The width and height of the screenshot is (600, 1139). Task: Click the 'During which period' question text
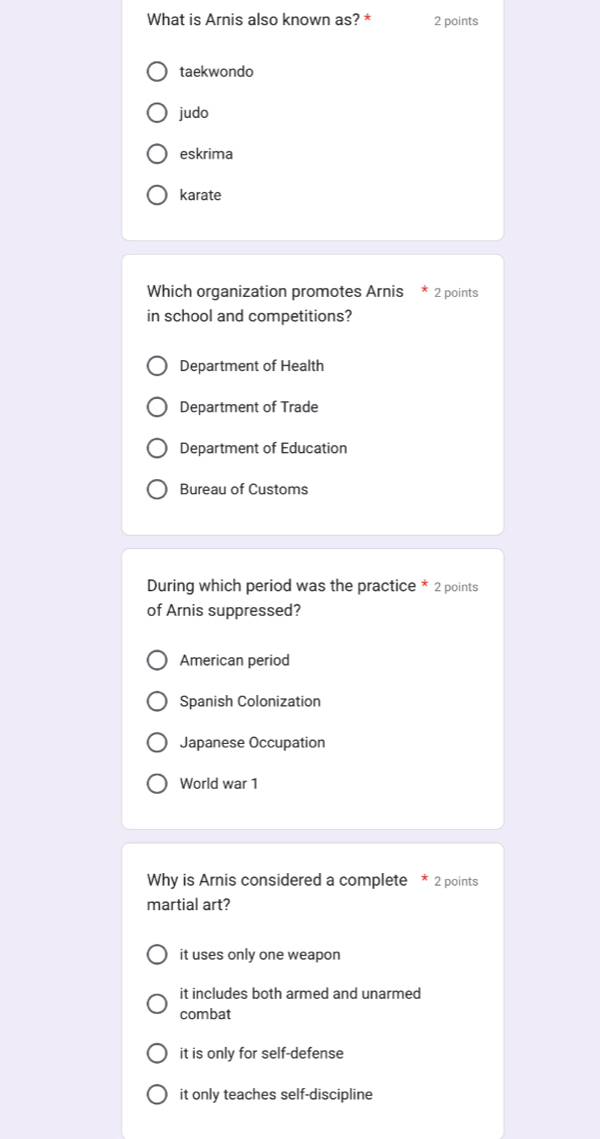[281, 599]
